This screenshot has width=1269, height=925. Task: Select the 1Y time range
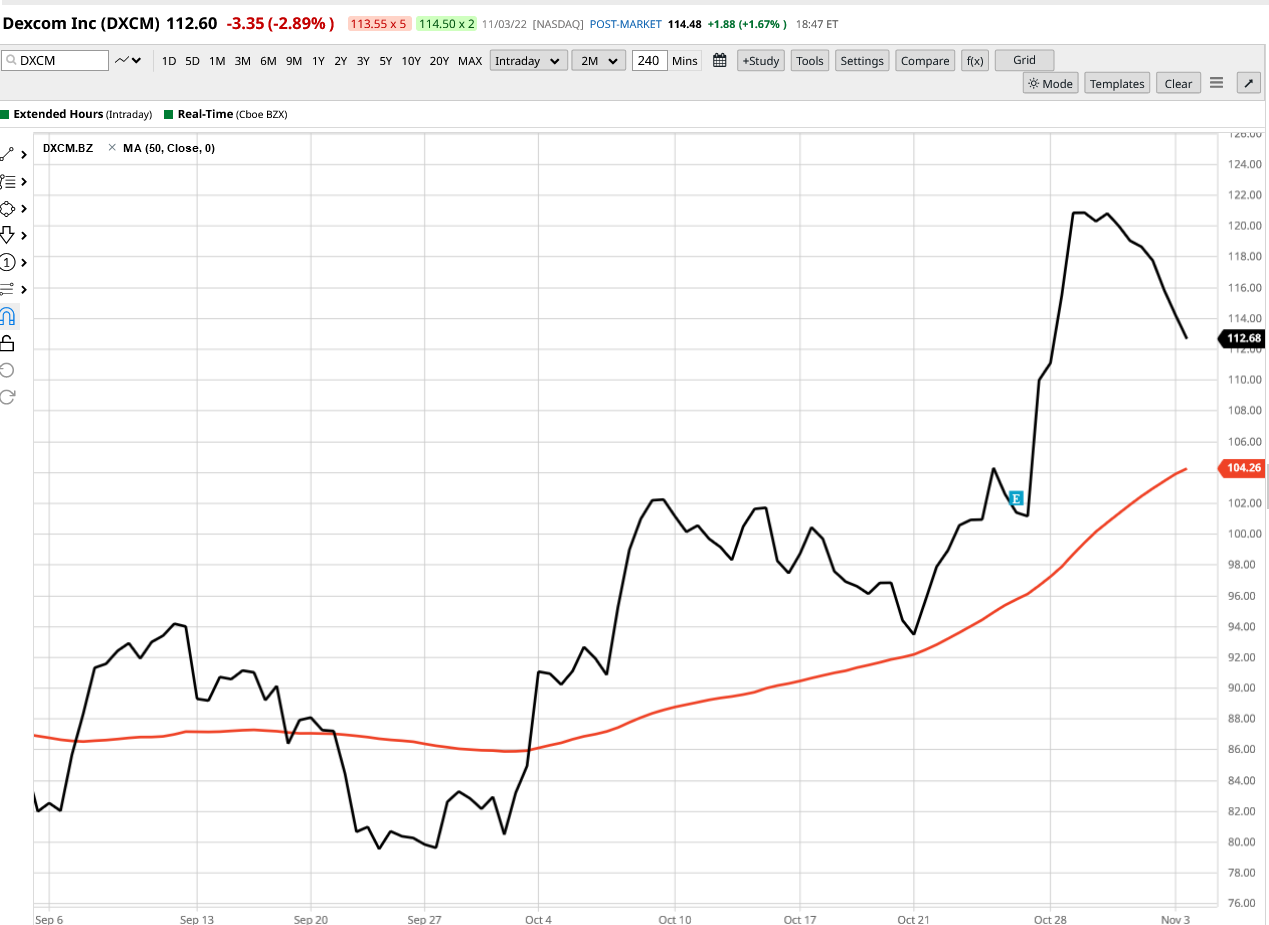318,61
